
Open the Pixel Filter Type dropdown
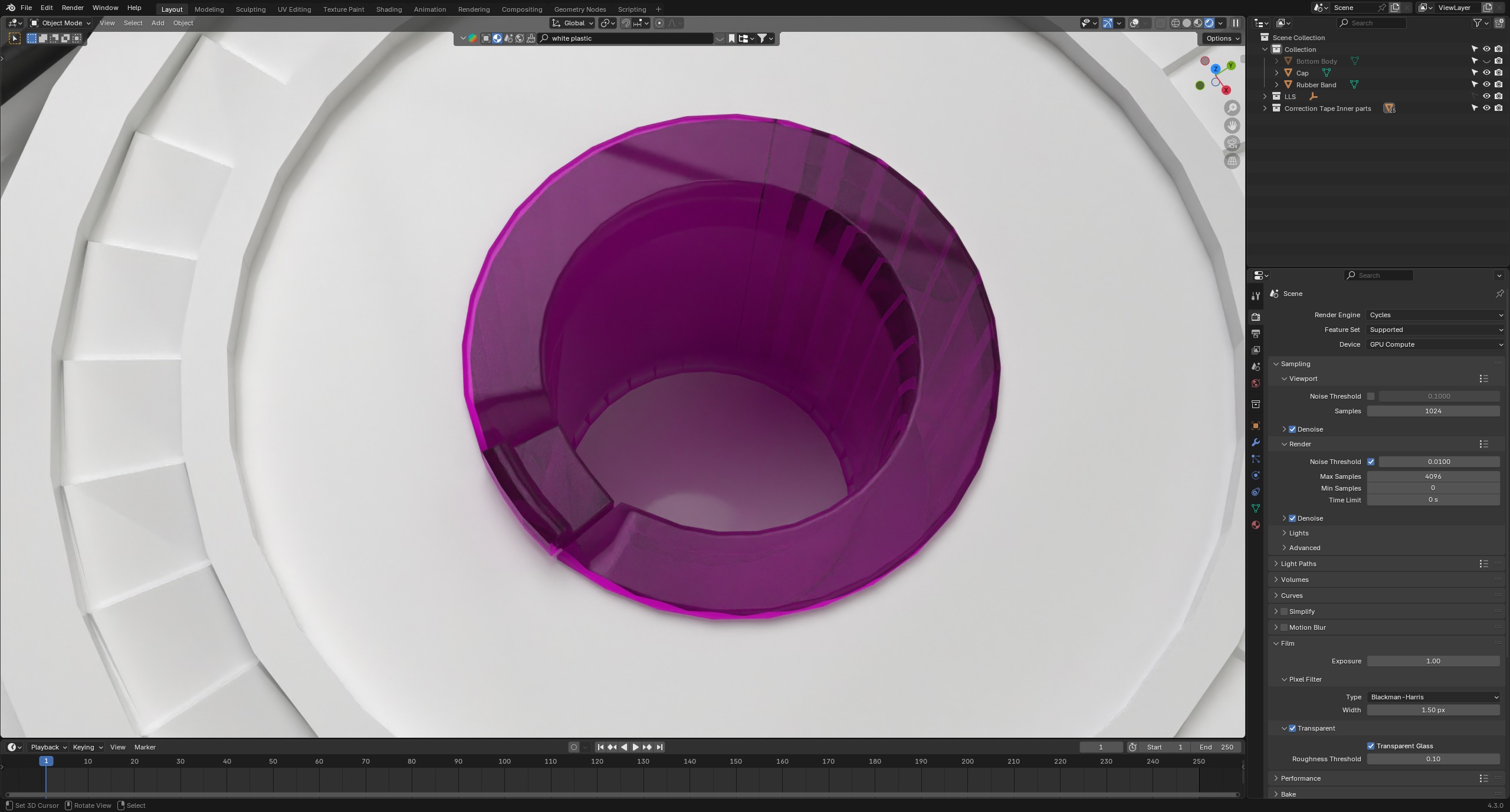click(x=1433, y=697)
